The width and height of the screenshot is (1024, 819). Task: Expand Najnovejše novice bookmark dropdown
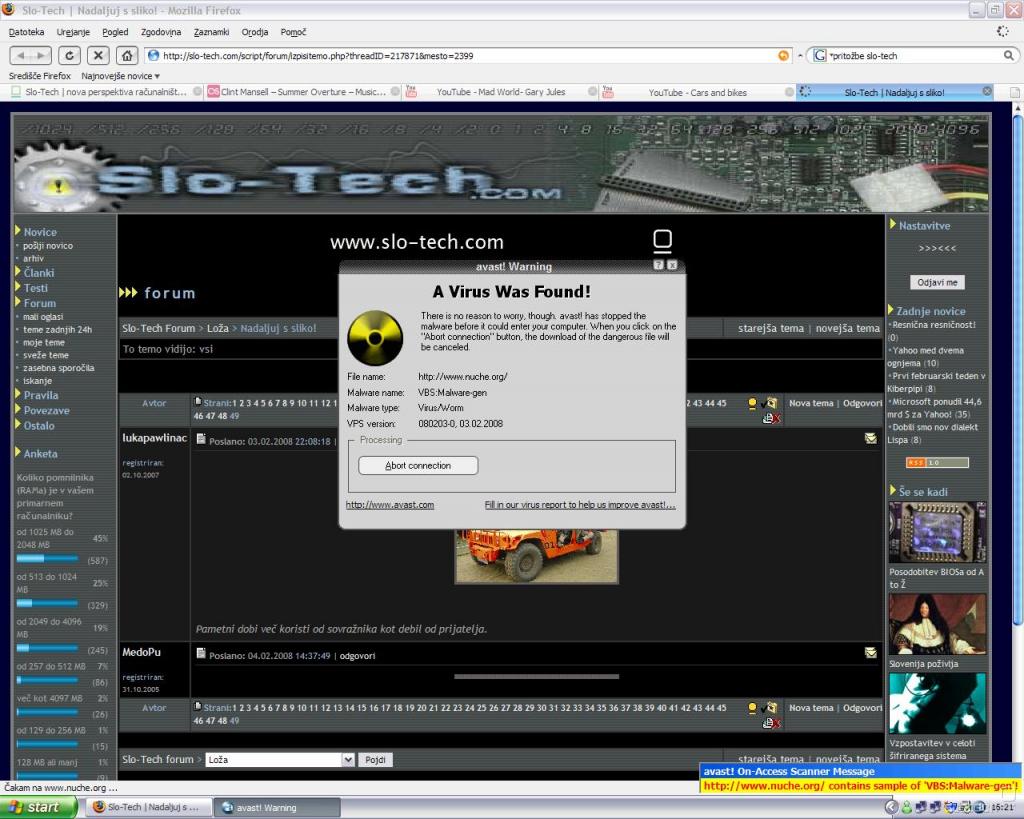coord(121,76)
